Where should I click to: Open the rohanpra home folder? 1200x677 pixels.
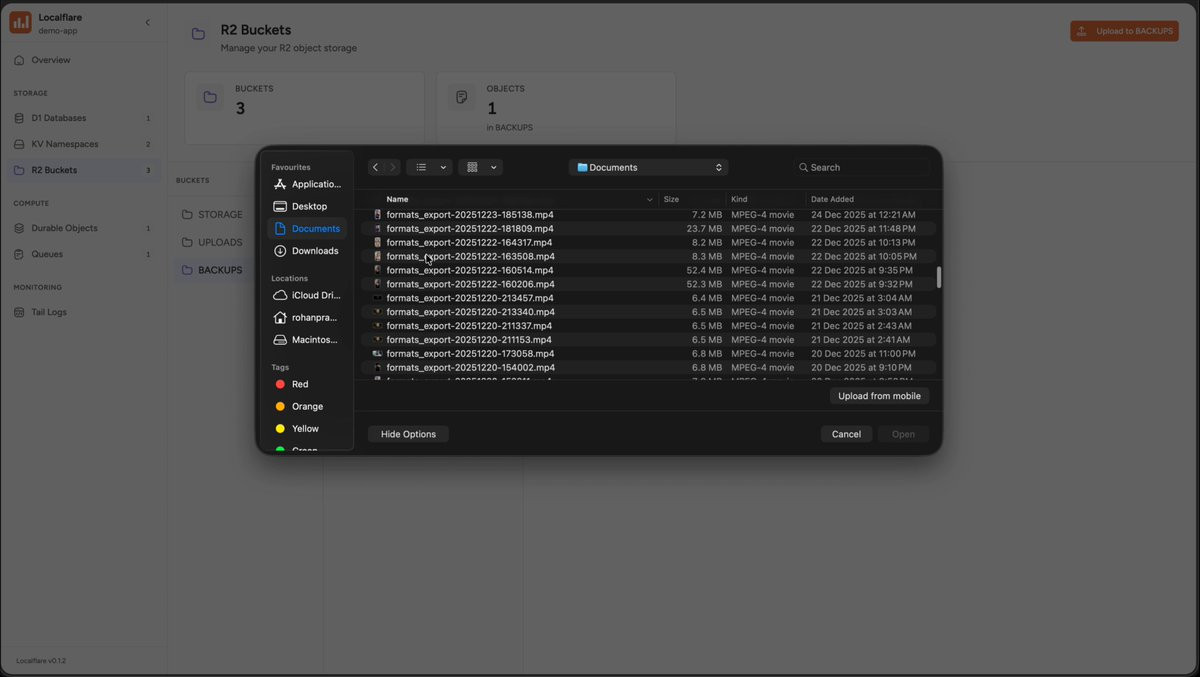pos(307,317)
